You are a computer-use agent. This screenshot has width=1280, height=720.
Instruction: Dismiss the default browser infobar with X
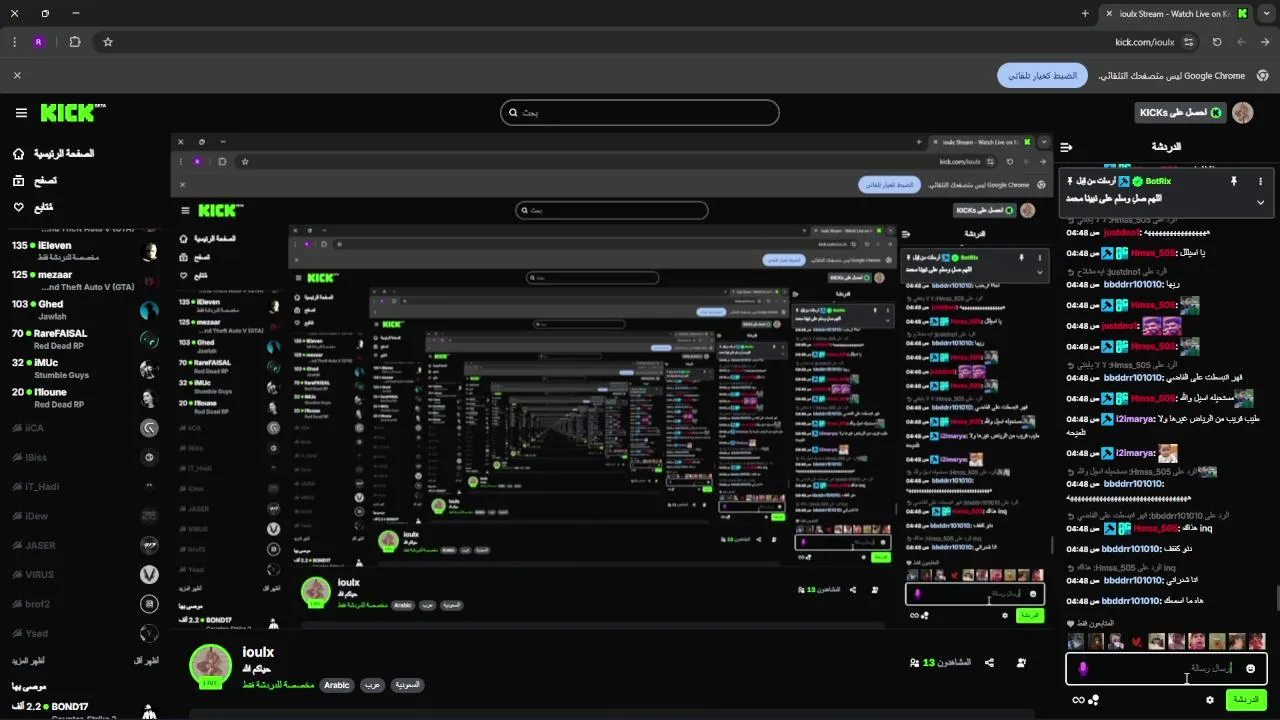pos(17,75)
